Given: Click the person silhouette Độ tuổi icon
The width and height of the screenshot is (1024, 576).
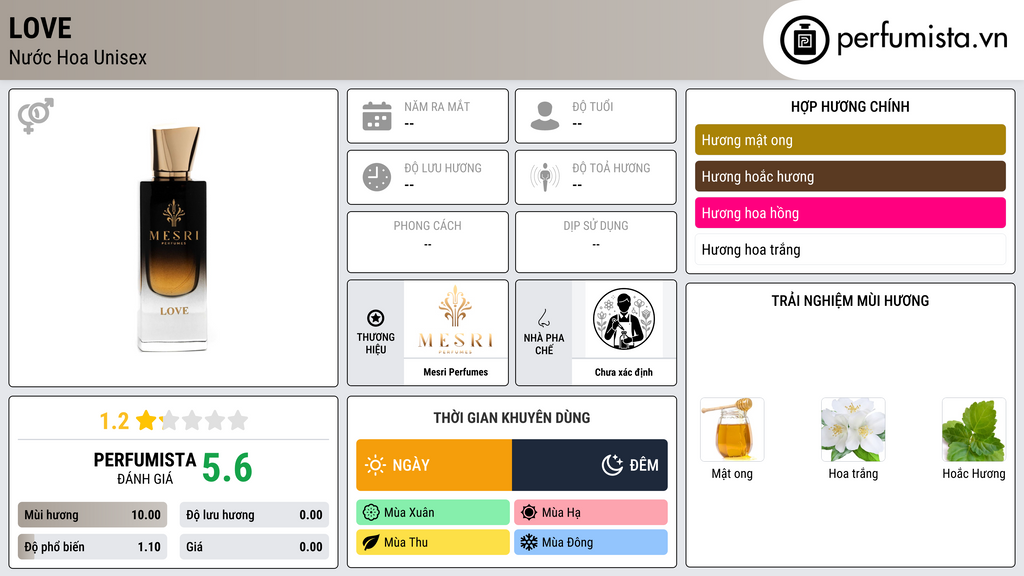Looking at the screenshot, I should click(545, 116).
